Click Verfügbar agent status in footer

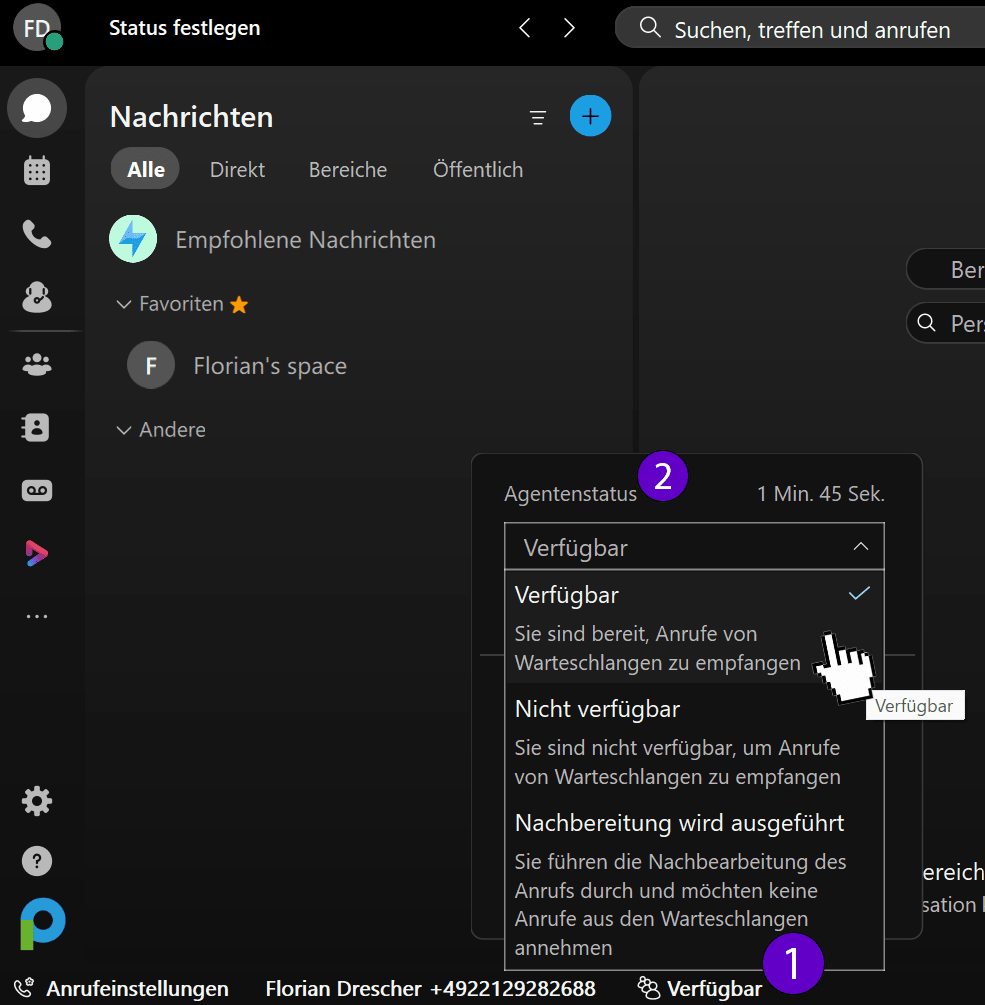pos(715,988)
